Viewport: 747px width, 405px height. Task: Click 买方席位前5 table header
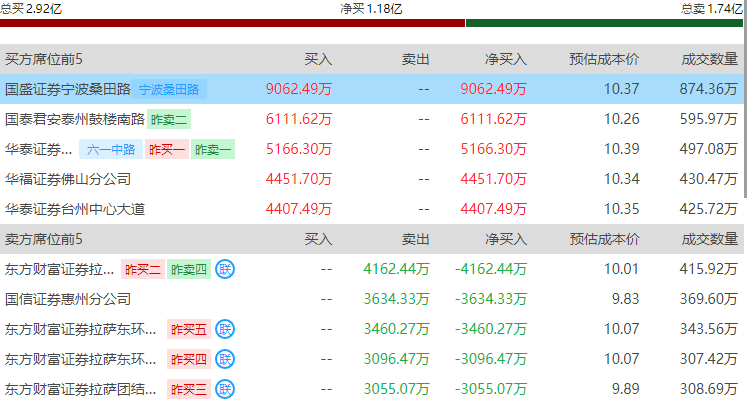[44, 59]
